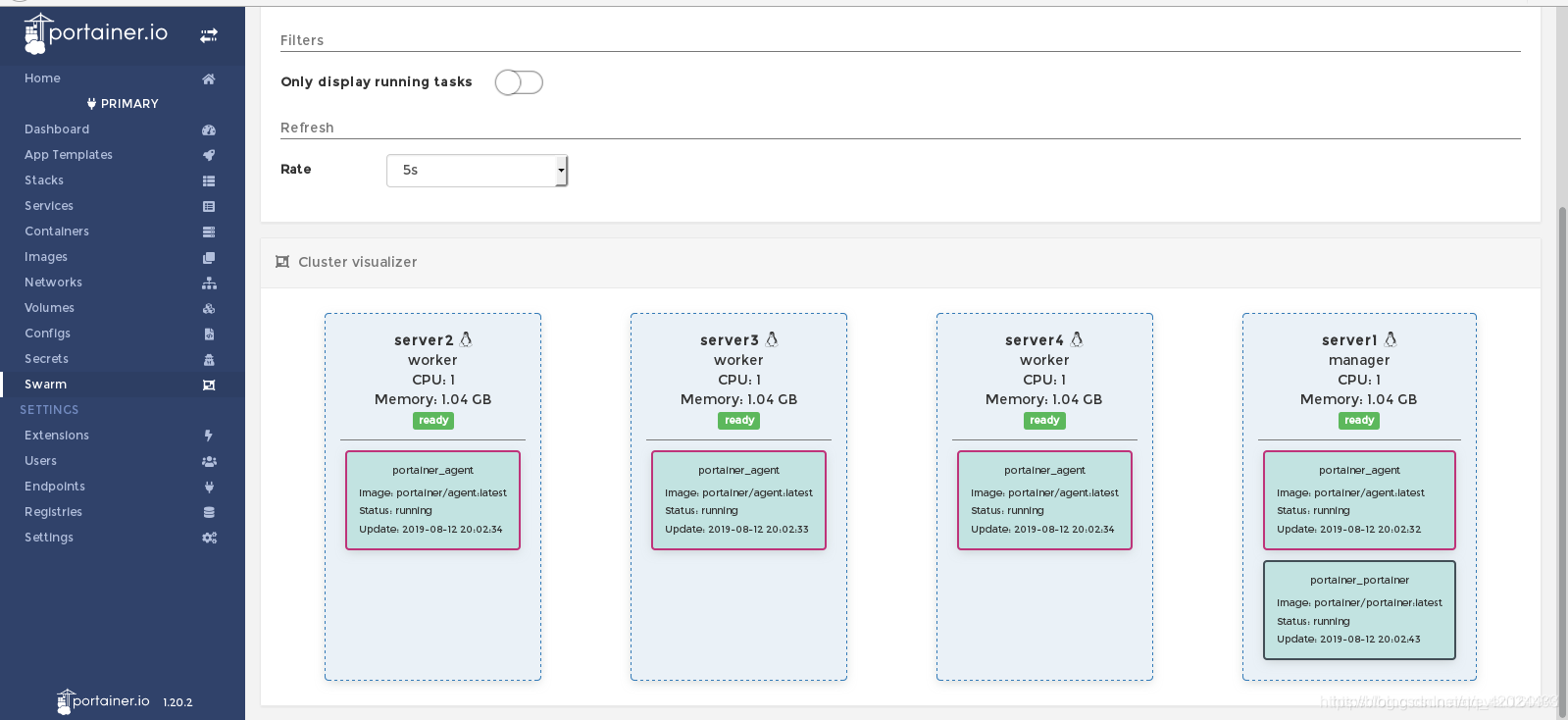
Task: Click the Networks sitemap icon
Action: click(x=209, y=283)
